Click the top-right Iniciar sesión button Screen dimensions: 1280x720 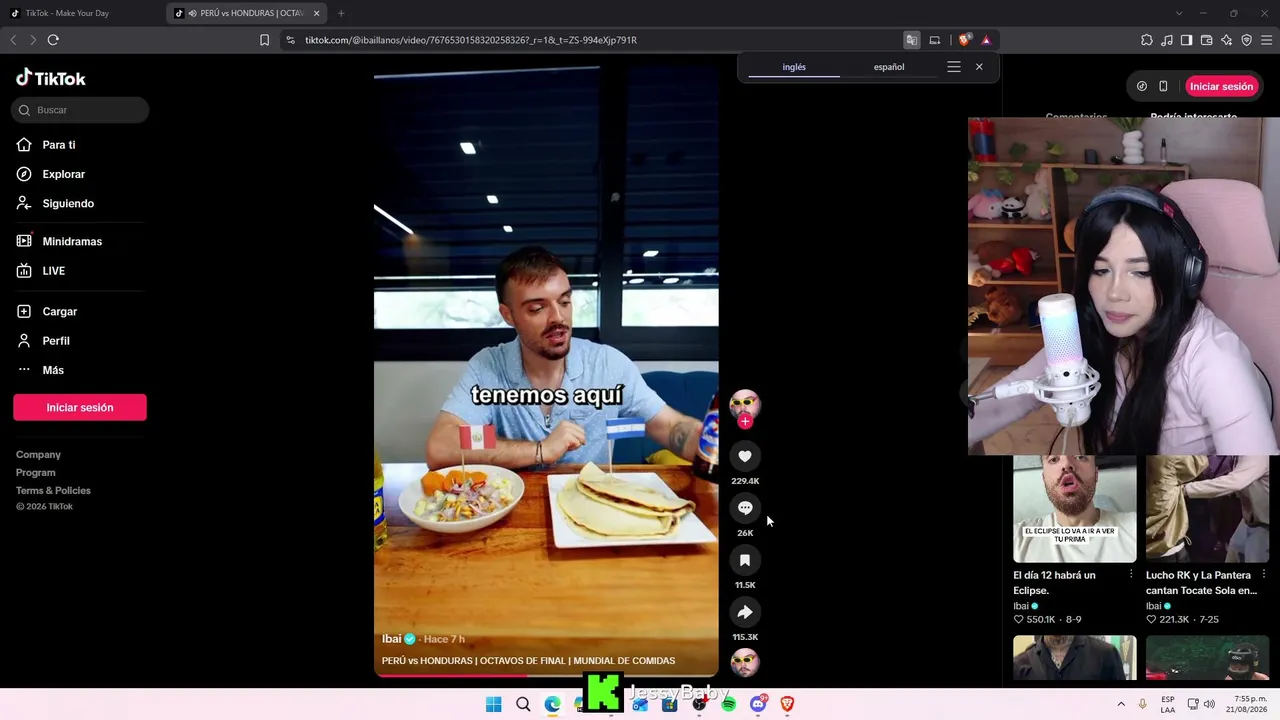[x=1221, y=86]
